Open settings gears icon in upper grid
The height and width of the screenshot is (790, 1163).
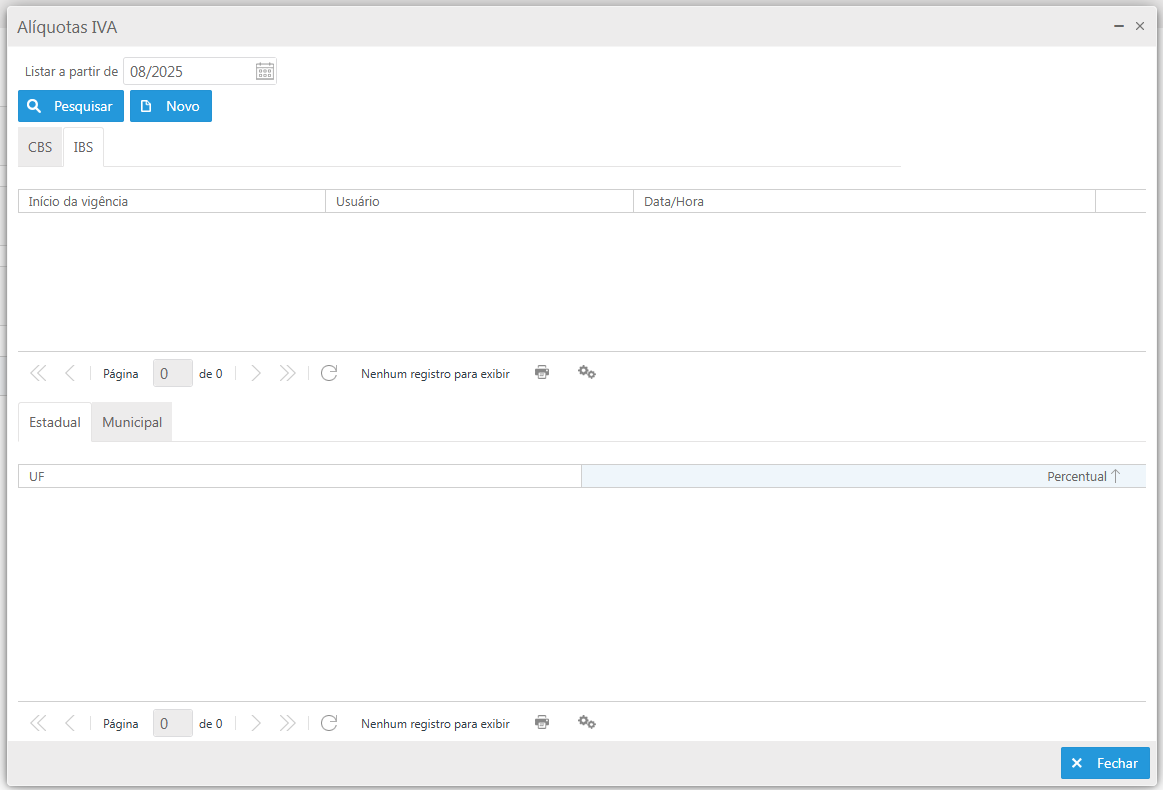coord(587,372)
